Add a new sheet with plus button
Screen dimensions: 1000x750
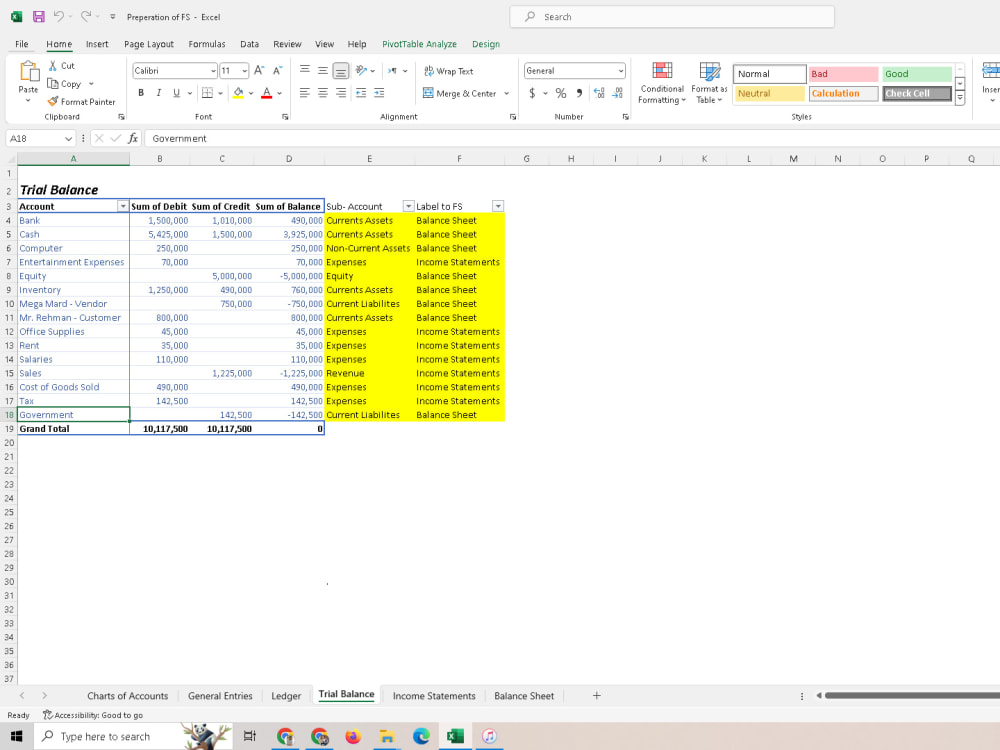click(596, 696)
